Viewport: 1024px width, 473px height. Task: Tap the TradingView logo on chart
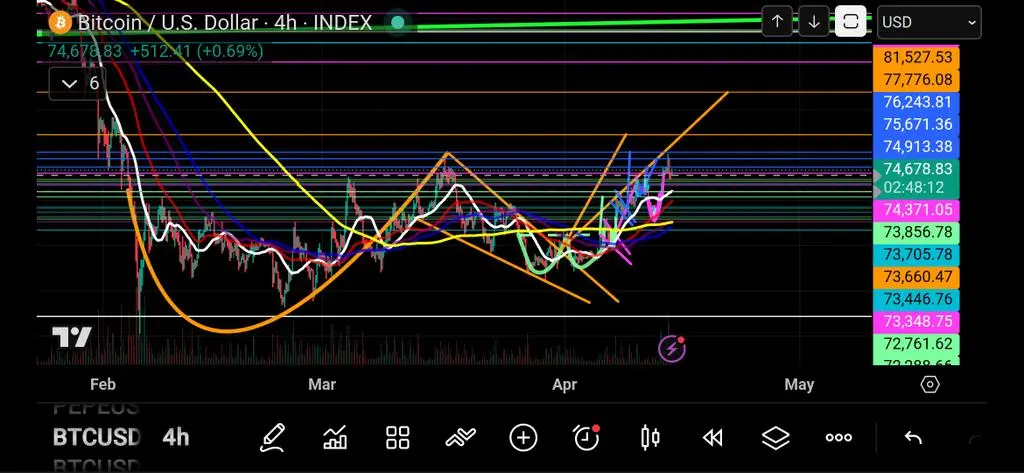click(71, 338)
